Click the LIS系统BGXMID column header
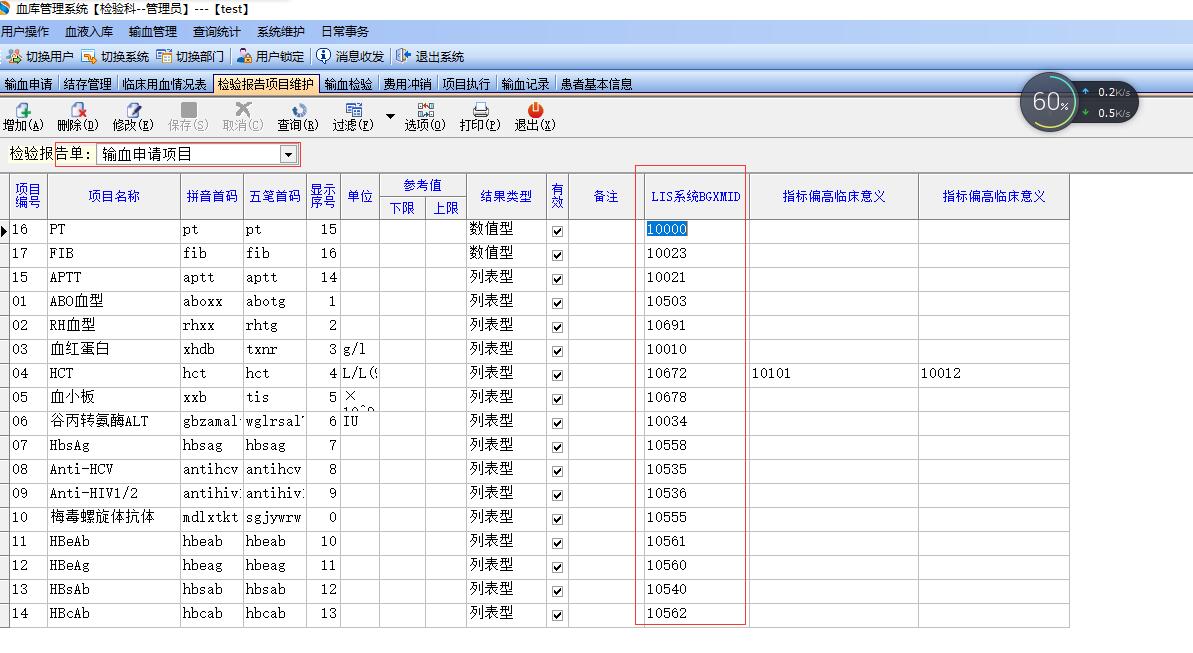 click(x=695, y=196)
